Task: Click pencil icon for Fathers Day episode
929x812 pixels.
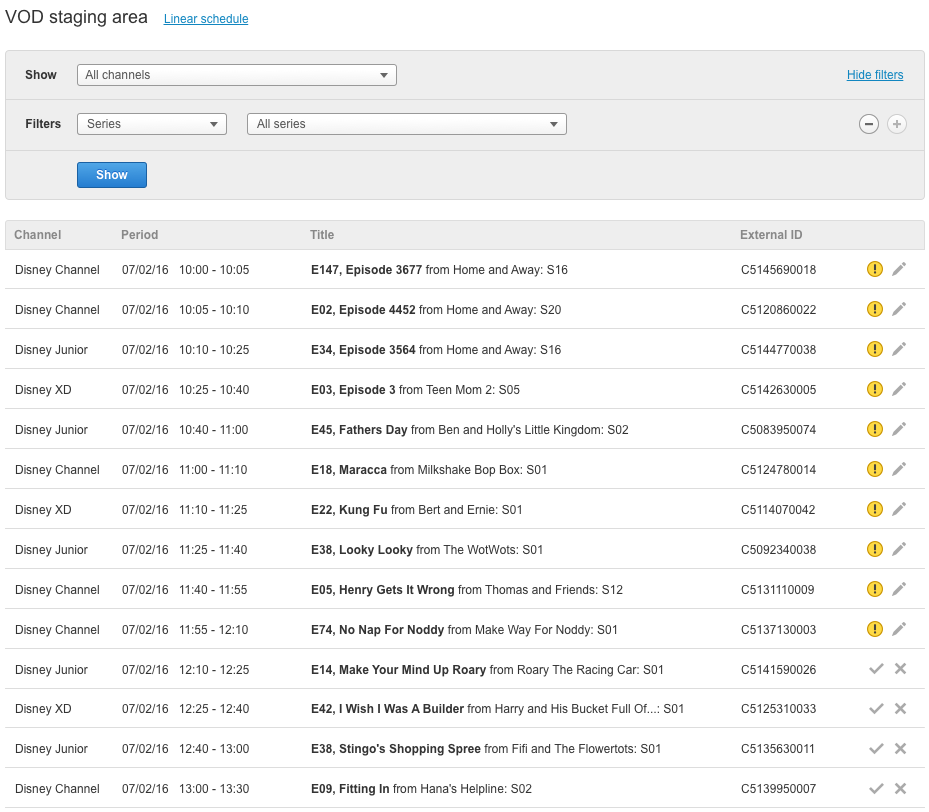Action: coord(899,429)
